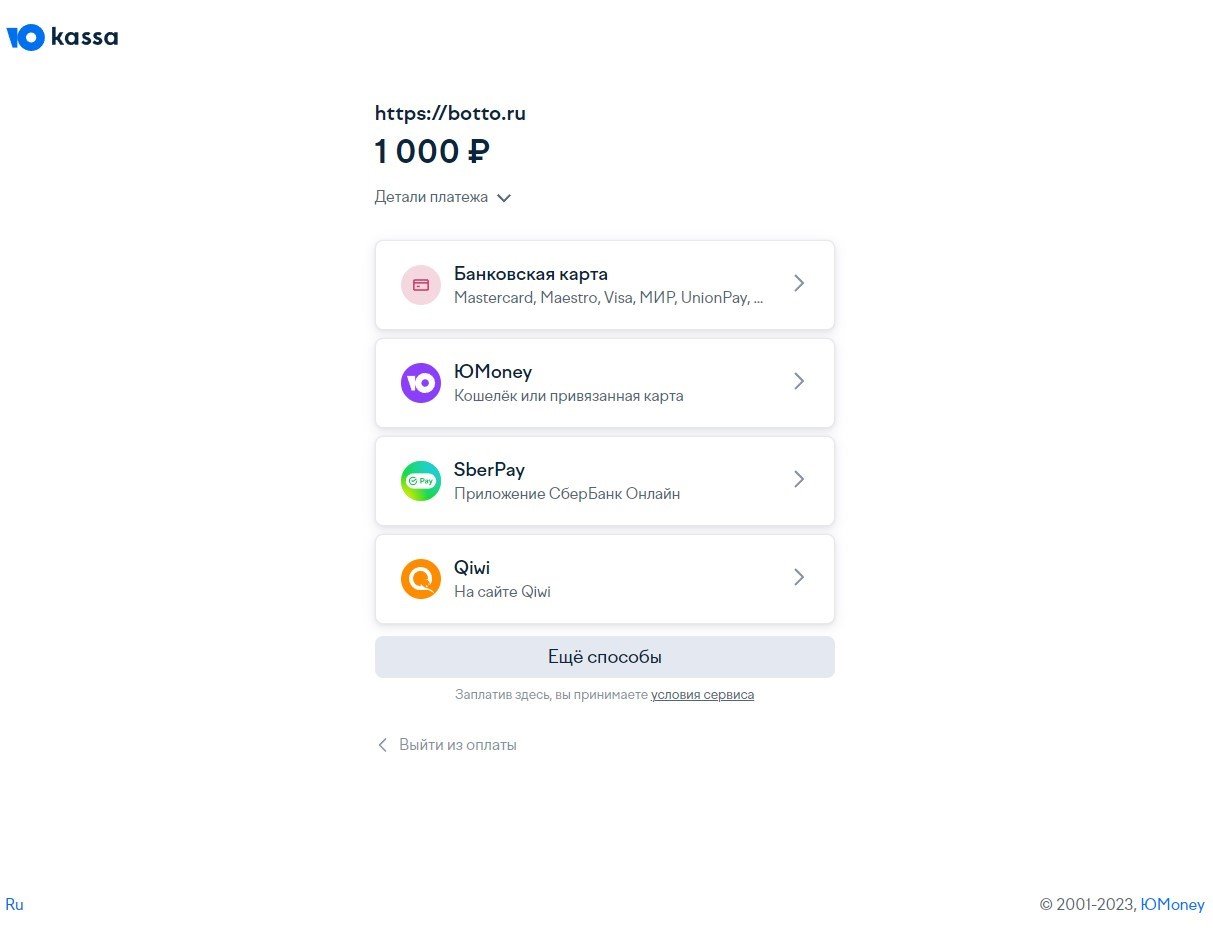
Task: Click the bank card icon
Action: click(x=421, y=285)
